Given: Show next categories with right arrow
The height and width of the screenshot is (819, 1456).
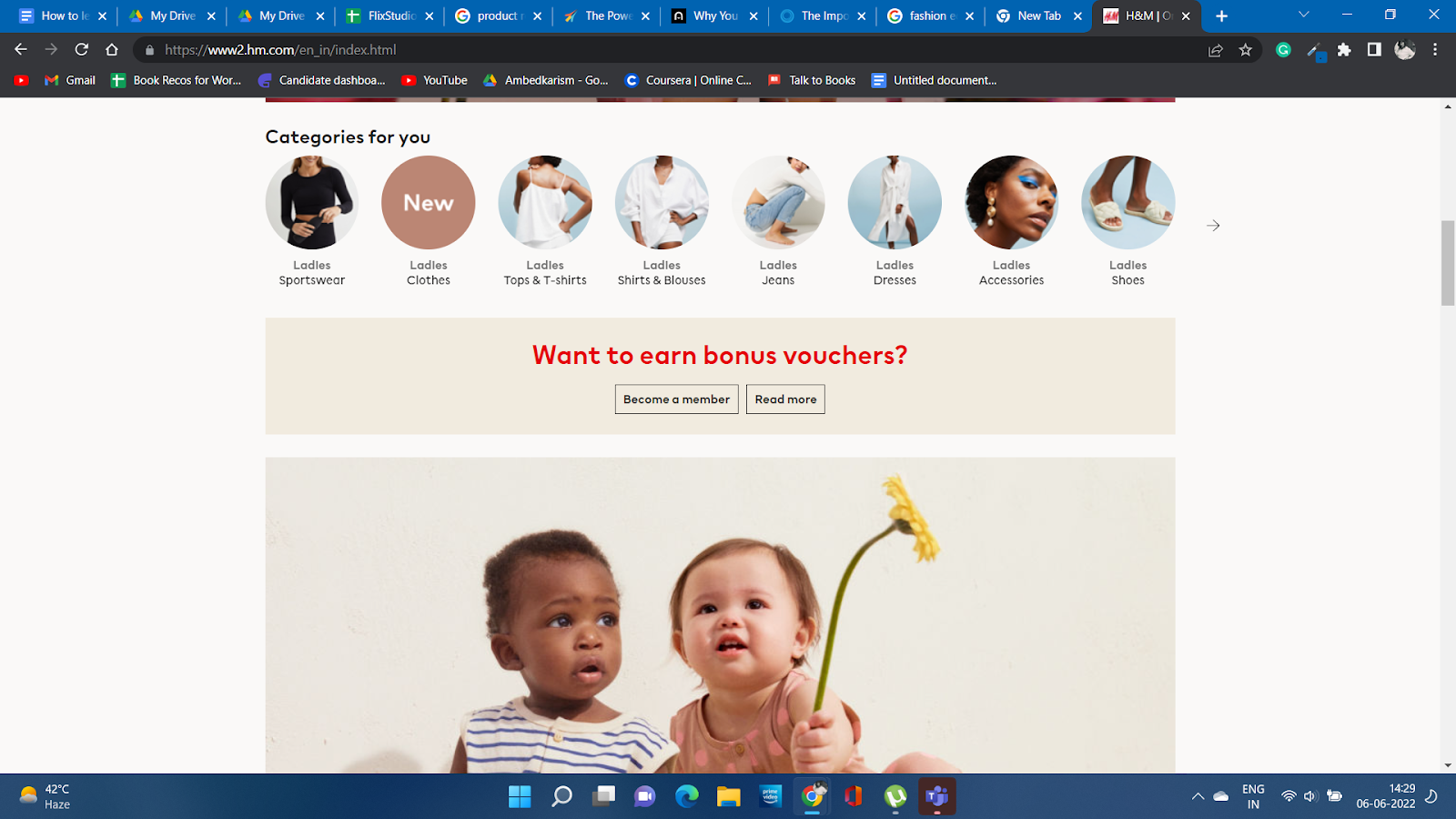Looking at the screenshot, I should (1213, 226).
